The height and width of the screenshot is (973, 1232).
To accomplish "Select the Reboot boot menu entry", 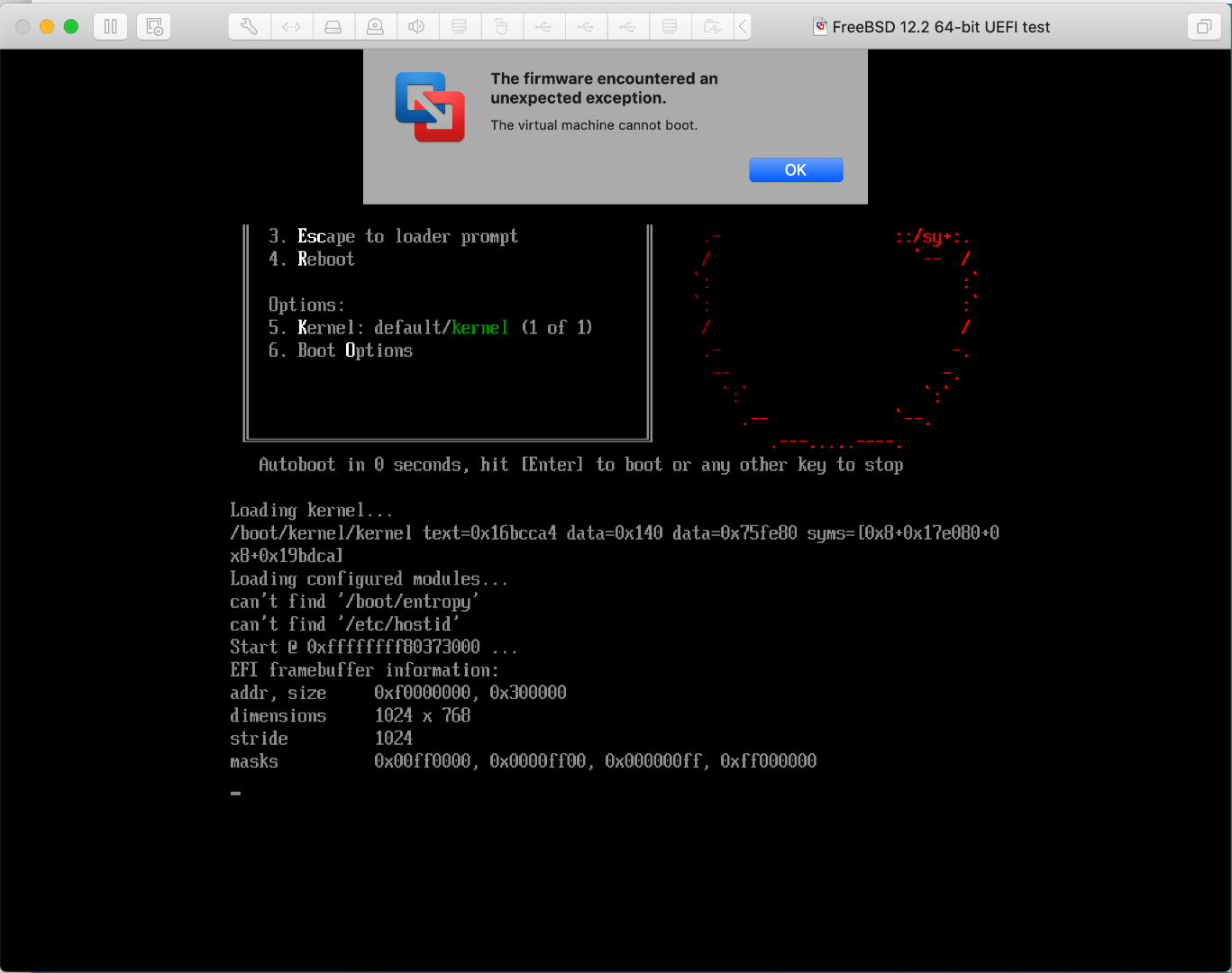I will pos(326,259).
